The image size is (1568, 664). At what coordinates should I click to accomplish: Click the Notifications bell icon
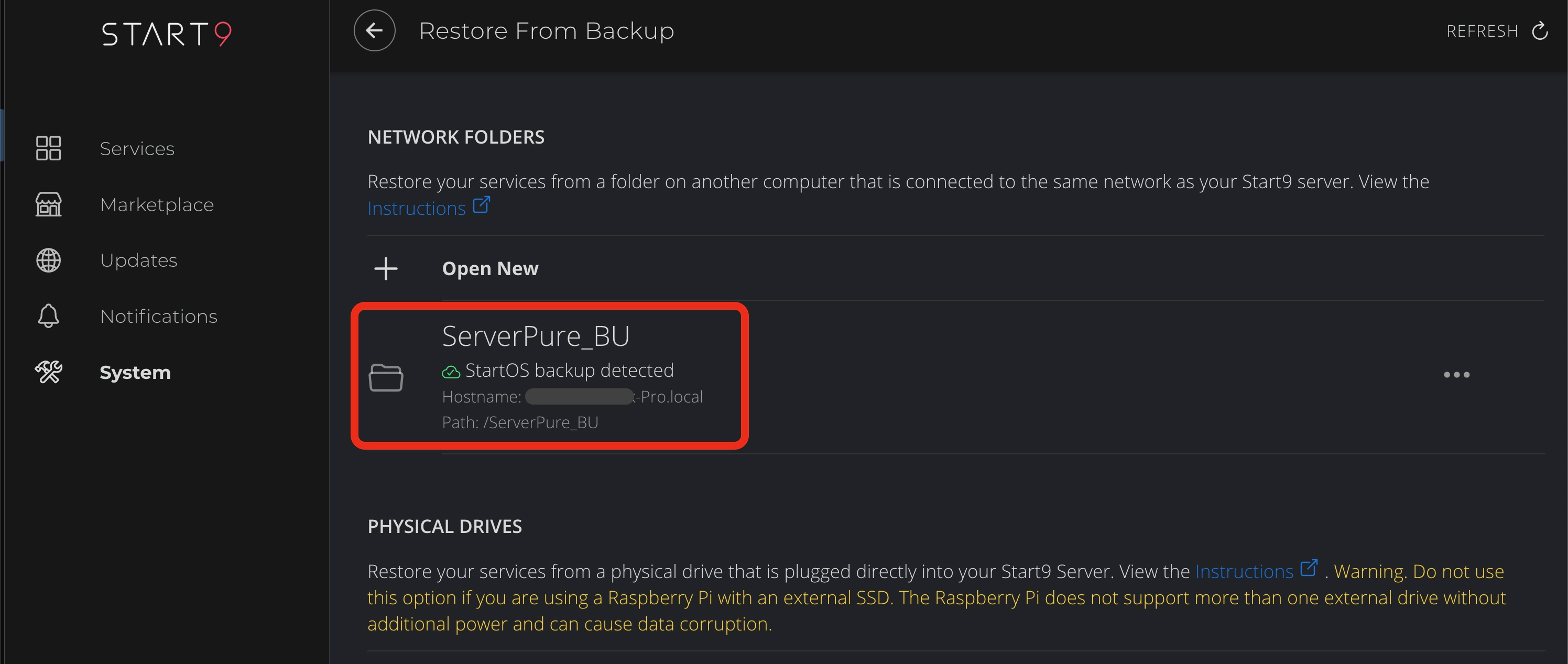pos(48,317)
